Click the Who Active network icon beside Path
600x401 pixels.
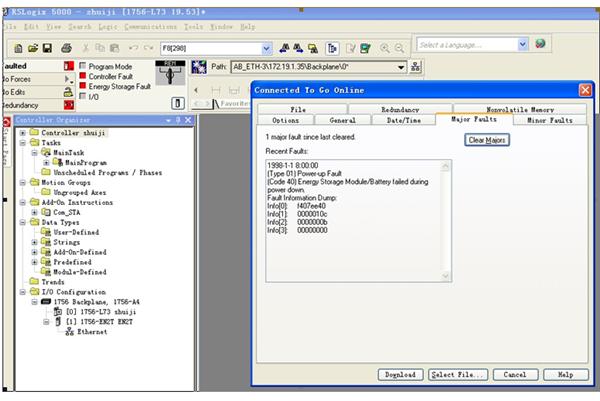pyautogui.click(x=416, y=66)
